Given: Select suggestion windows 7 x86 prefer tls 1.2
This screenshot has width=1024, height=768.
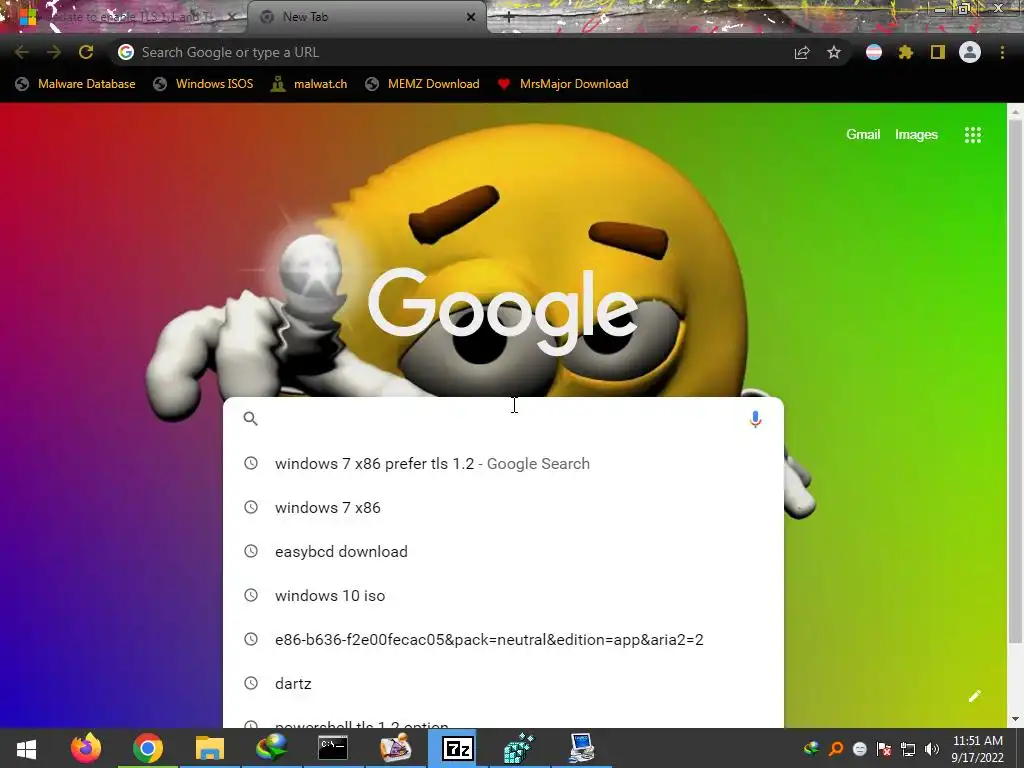Looking at the screenshot, I should coord(503,464).
